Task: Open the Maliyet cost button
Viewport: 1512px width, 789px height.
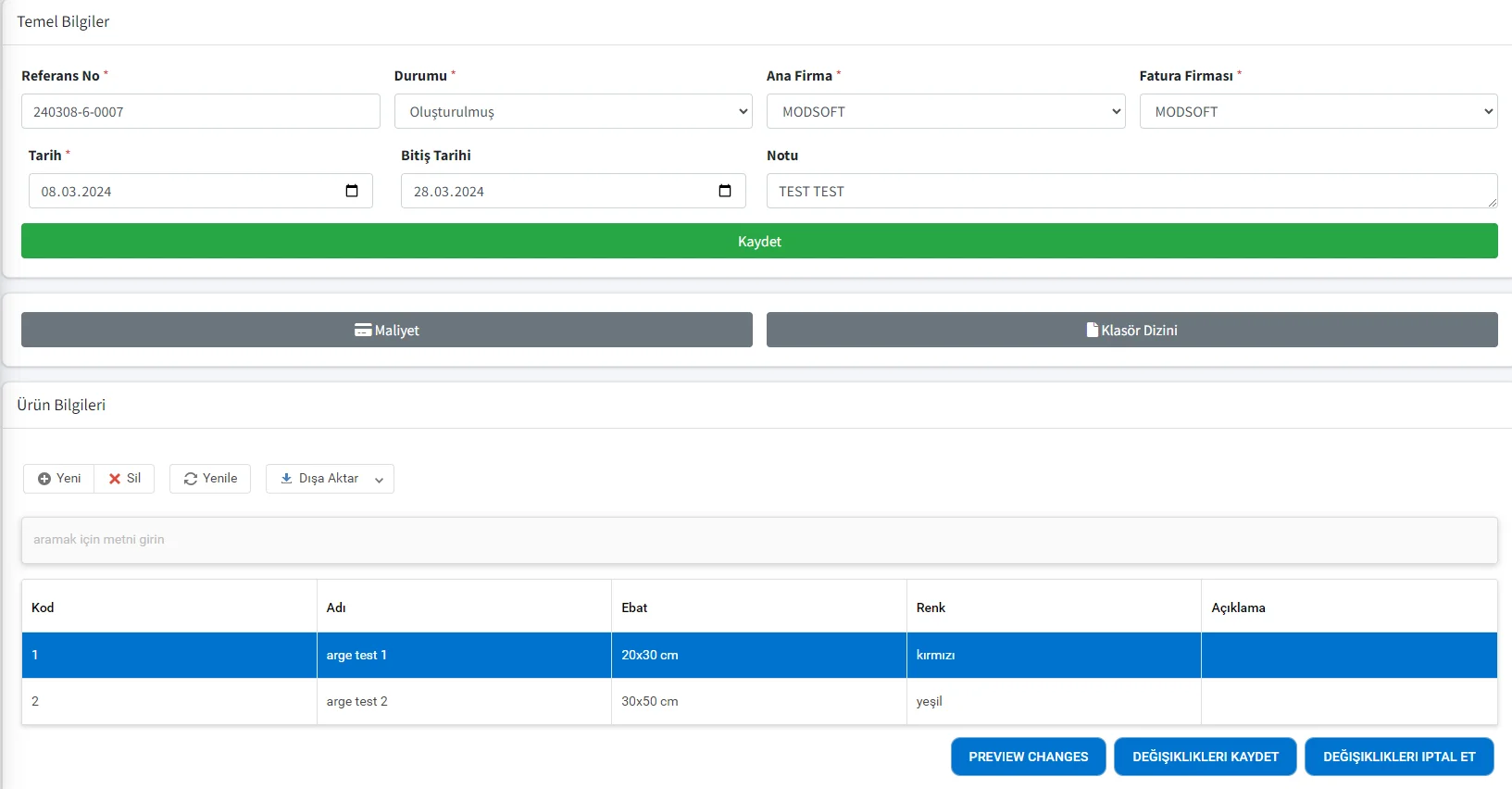Action: pos(387,330)
